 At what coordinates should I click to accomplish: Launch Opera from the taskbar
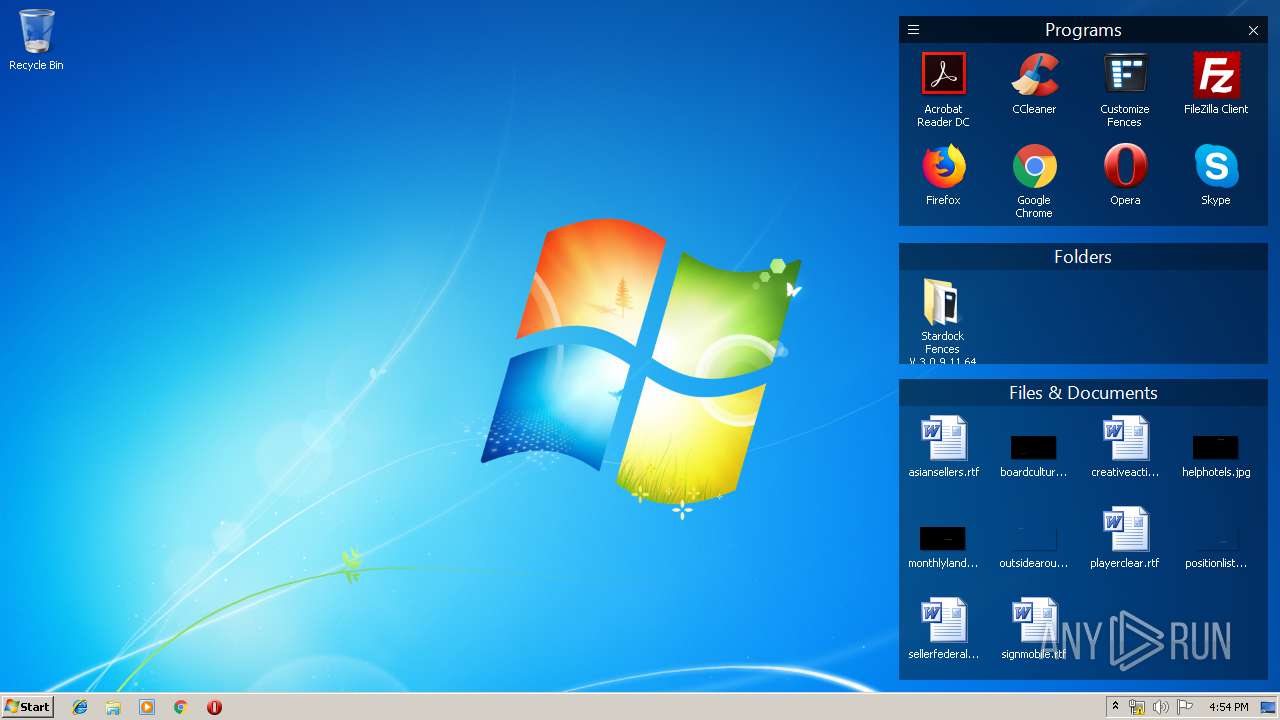click(214, 707)
